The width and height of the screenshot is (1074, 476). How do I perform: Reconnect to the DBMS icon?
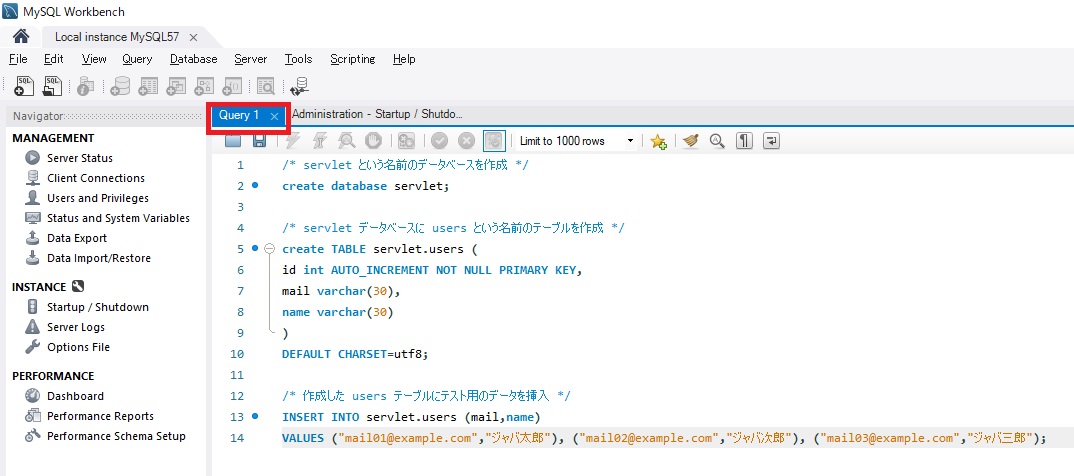(x=299, y=86)
